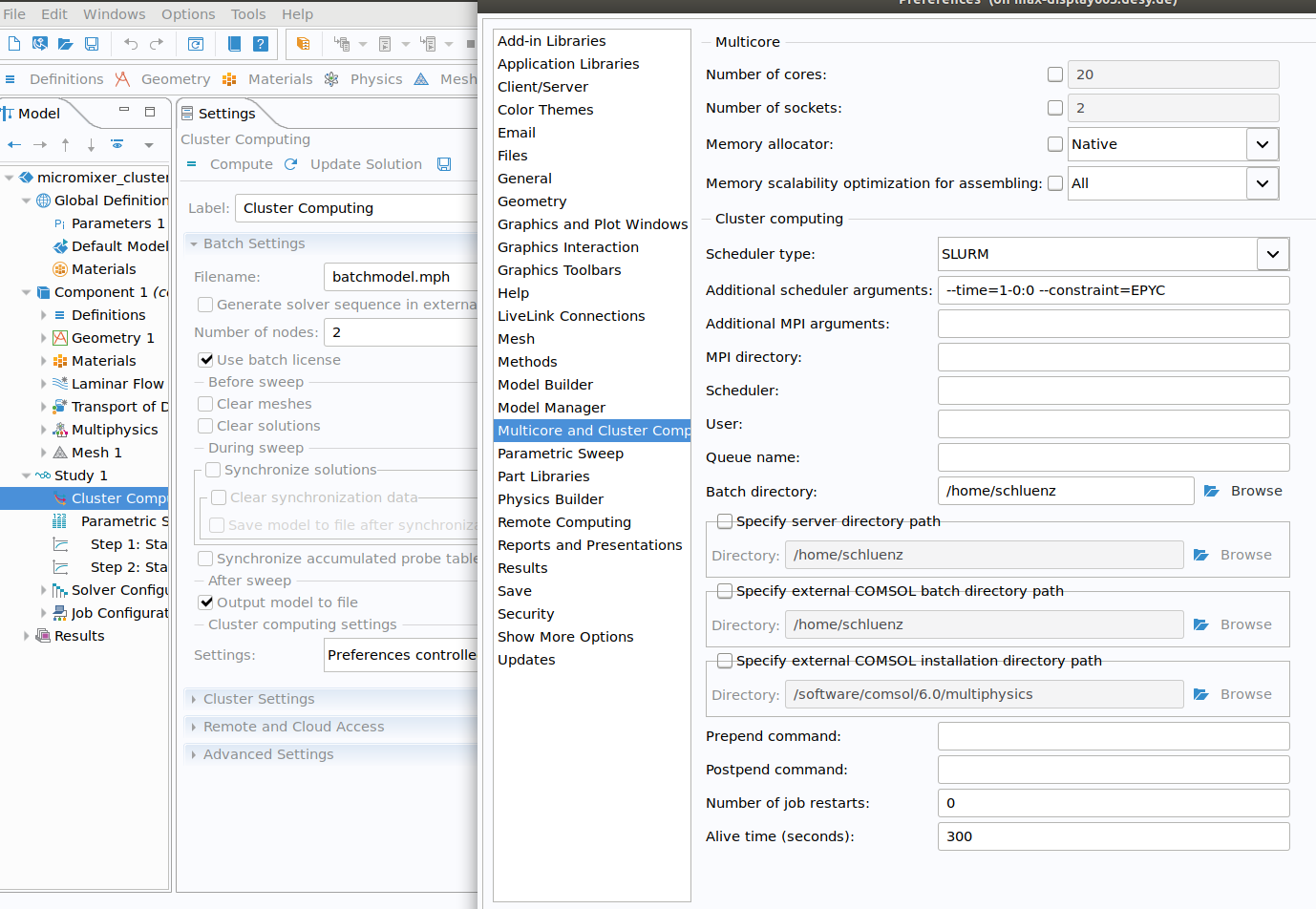Open the Scheduler type SLURM dropdown
This screenshot has height=909, width=1316.
tap(1272, 254)
